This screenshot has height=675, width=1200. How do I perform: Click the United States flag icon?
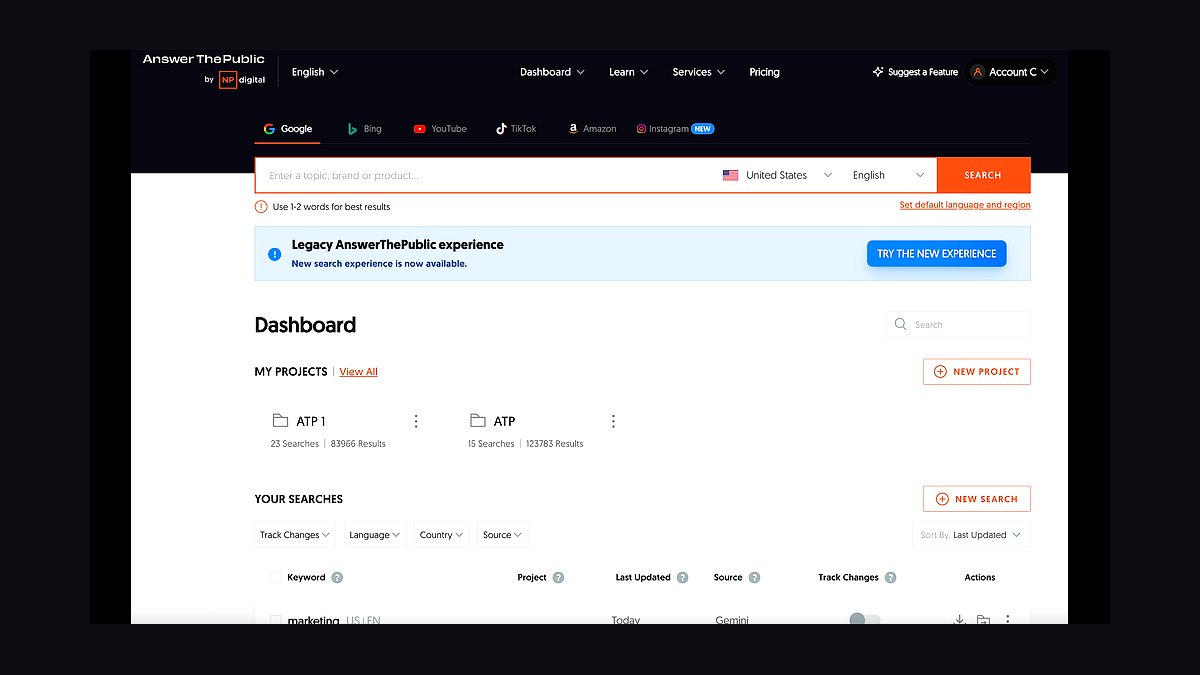[730, 175]
